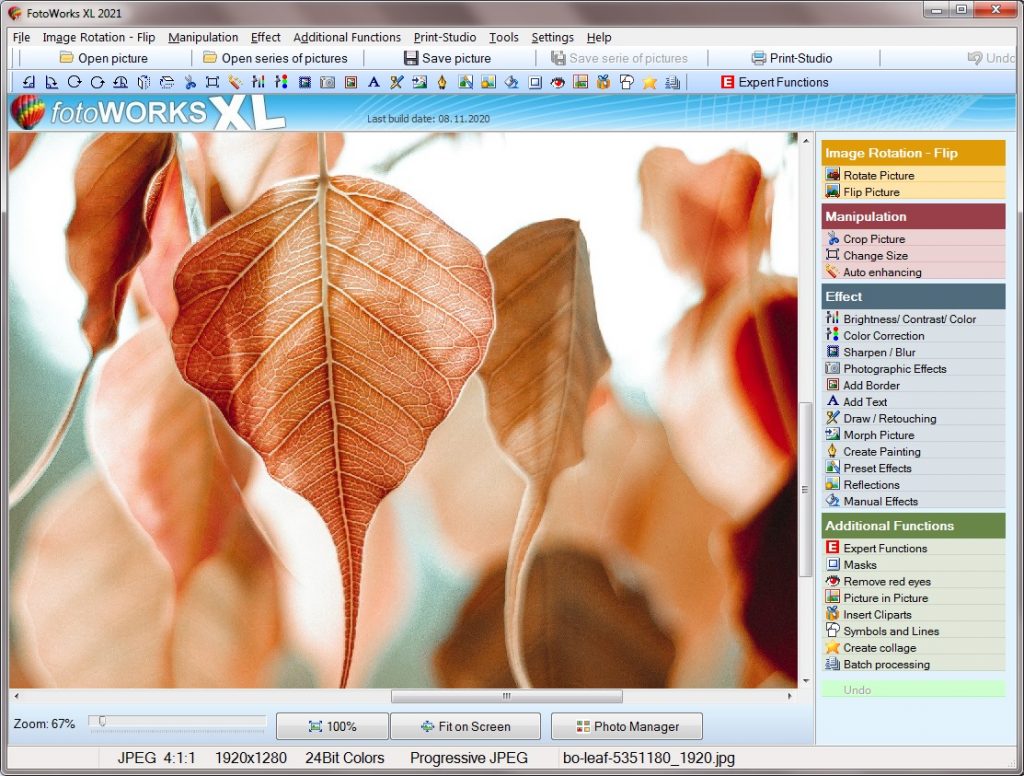Click the scissors cut icon in the toolbar
The height and width of the screenshot is (776, 1024).
pyautogui.click(x=191, y=81)
